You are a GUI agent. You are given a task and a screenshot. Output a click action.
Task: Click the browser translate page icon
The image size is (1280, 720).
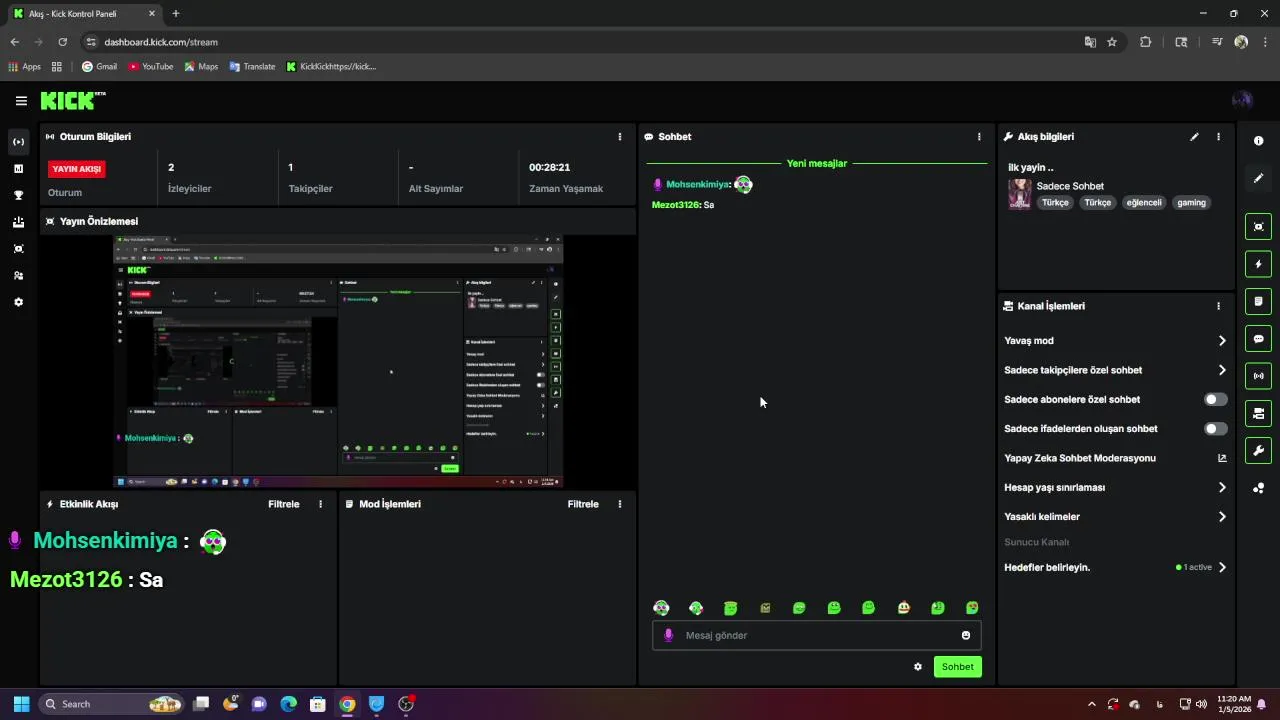1090,42
